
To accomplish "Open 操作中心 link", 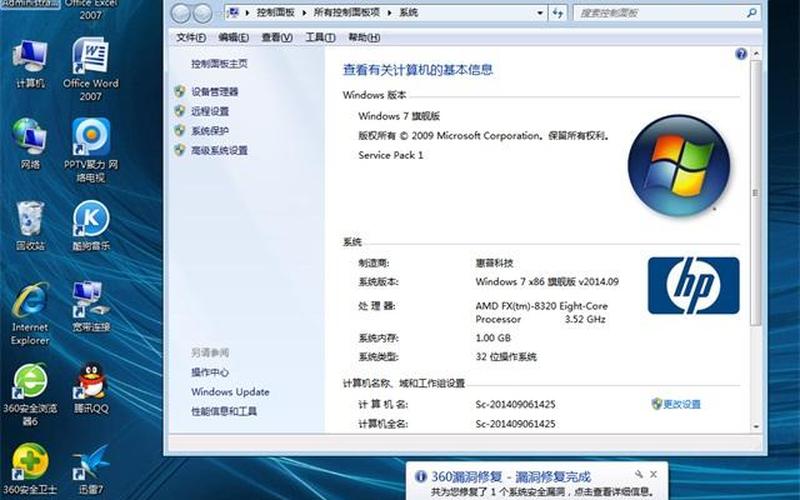I will click(x=210, y=372).
